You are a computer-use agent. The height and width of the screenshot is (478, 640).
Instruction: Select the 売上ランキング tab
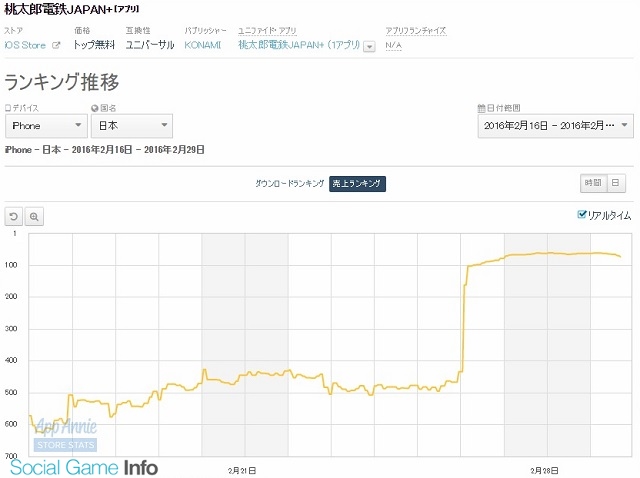[357, 184]
